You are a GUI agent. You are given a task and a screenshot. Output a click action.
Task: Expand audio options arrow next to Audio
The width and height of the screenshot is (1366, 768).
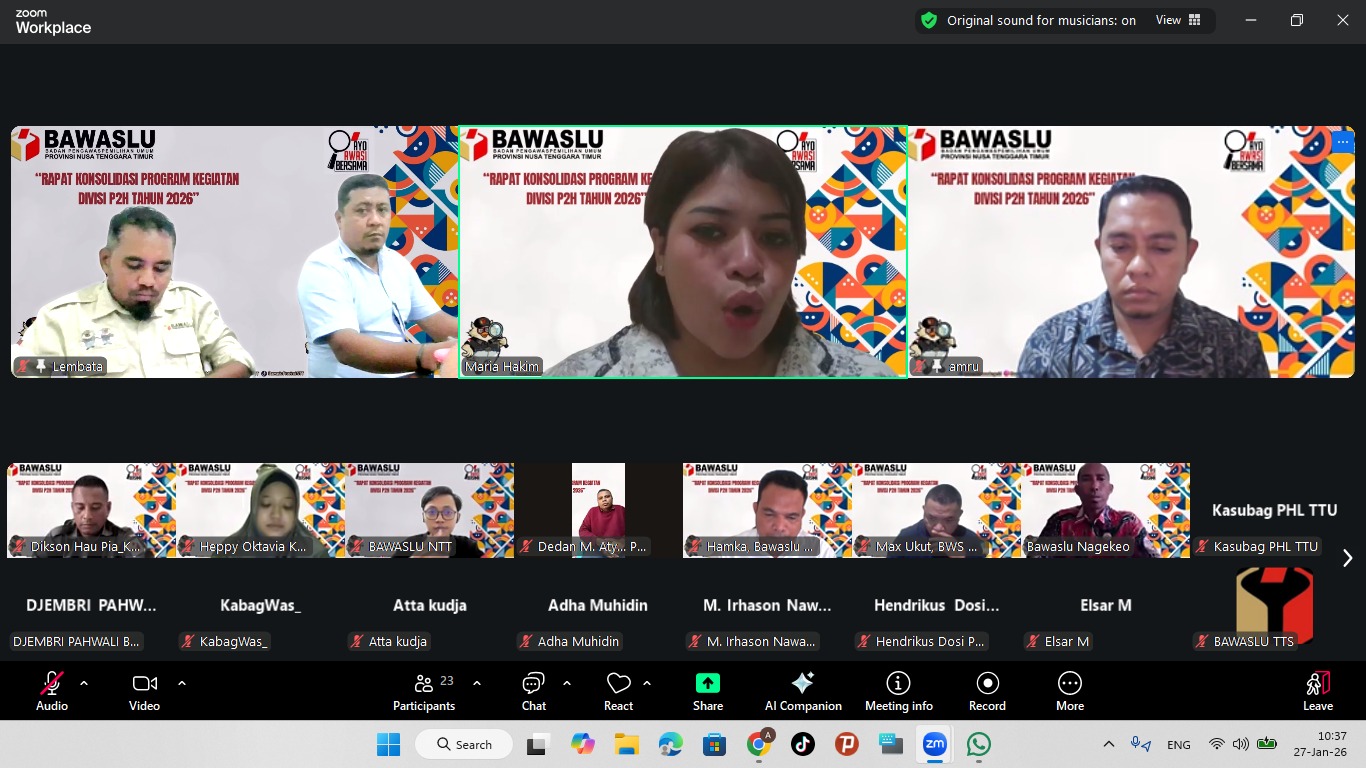[84, 683]
